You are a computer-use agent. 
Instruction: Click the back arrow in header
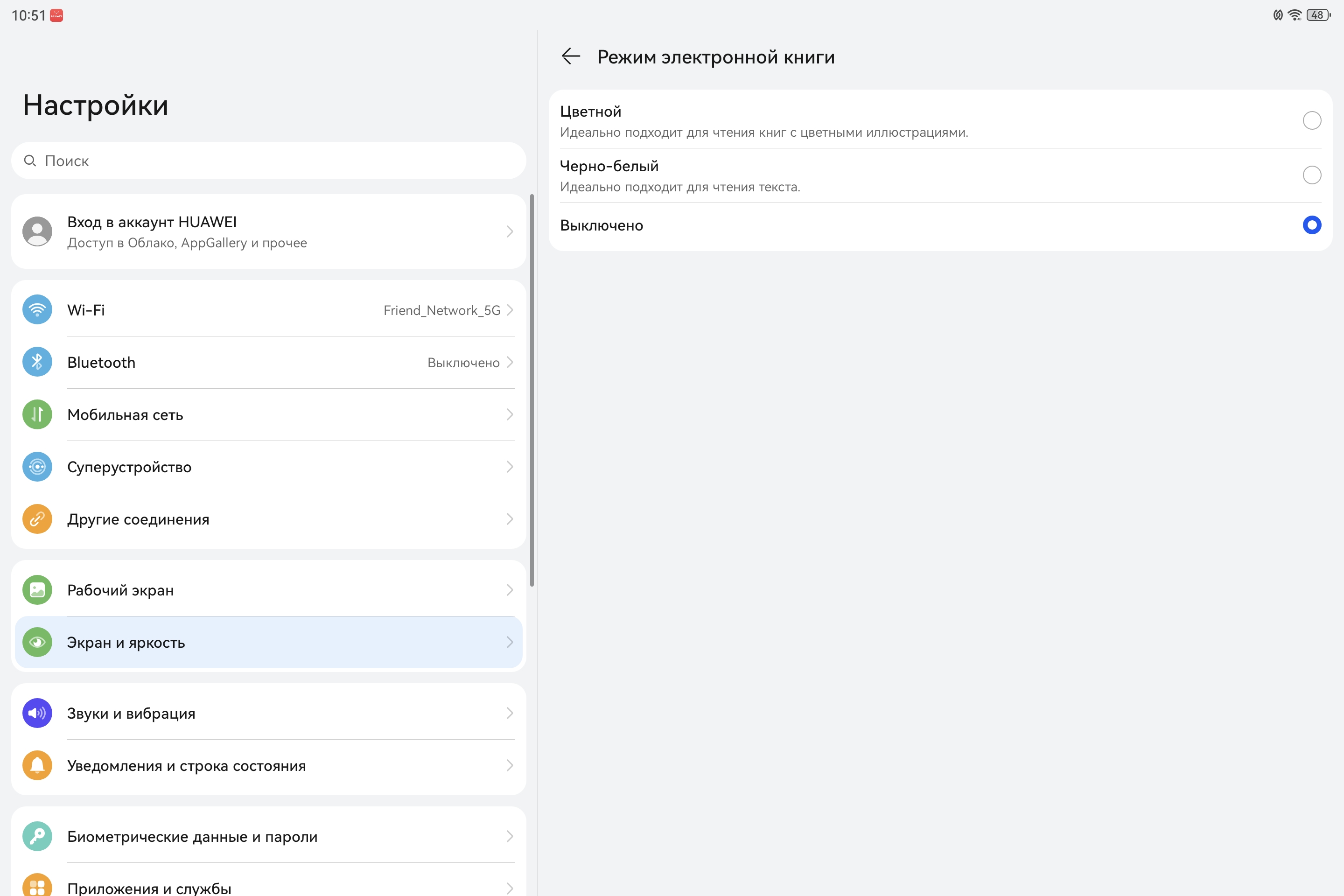tap(570, 56)
